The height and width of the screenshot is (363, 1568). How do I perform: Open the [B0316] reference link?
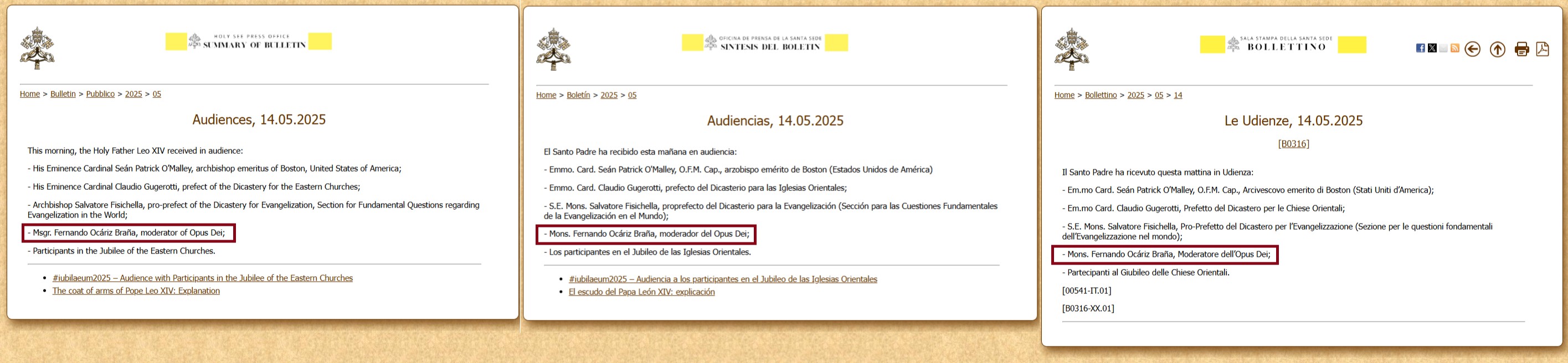[1293, 143]
